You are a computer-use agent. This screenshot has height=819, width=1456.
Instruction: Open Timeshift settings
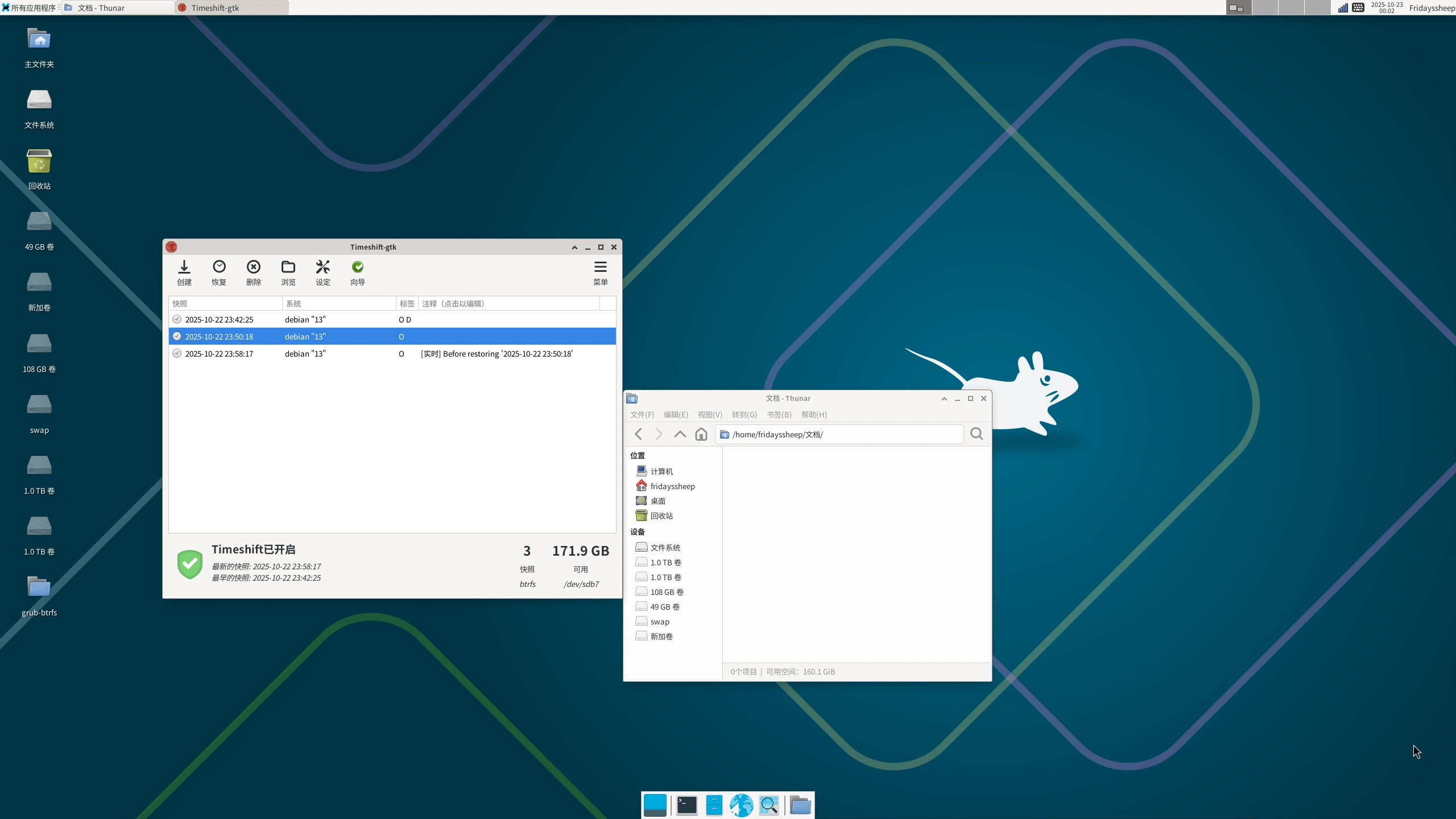point(322,273)
